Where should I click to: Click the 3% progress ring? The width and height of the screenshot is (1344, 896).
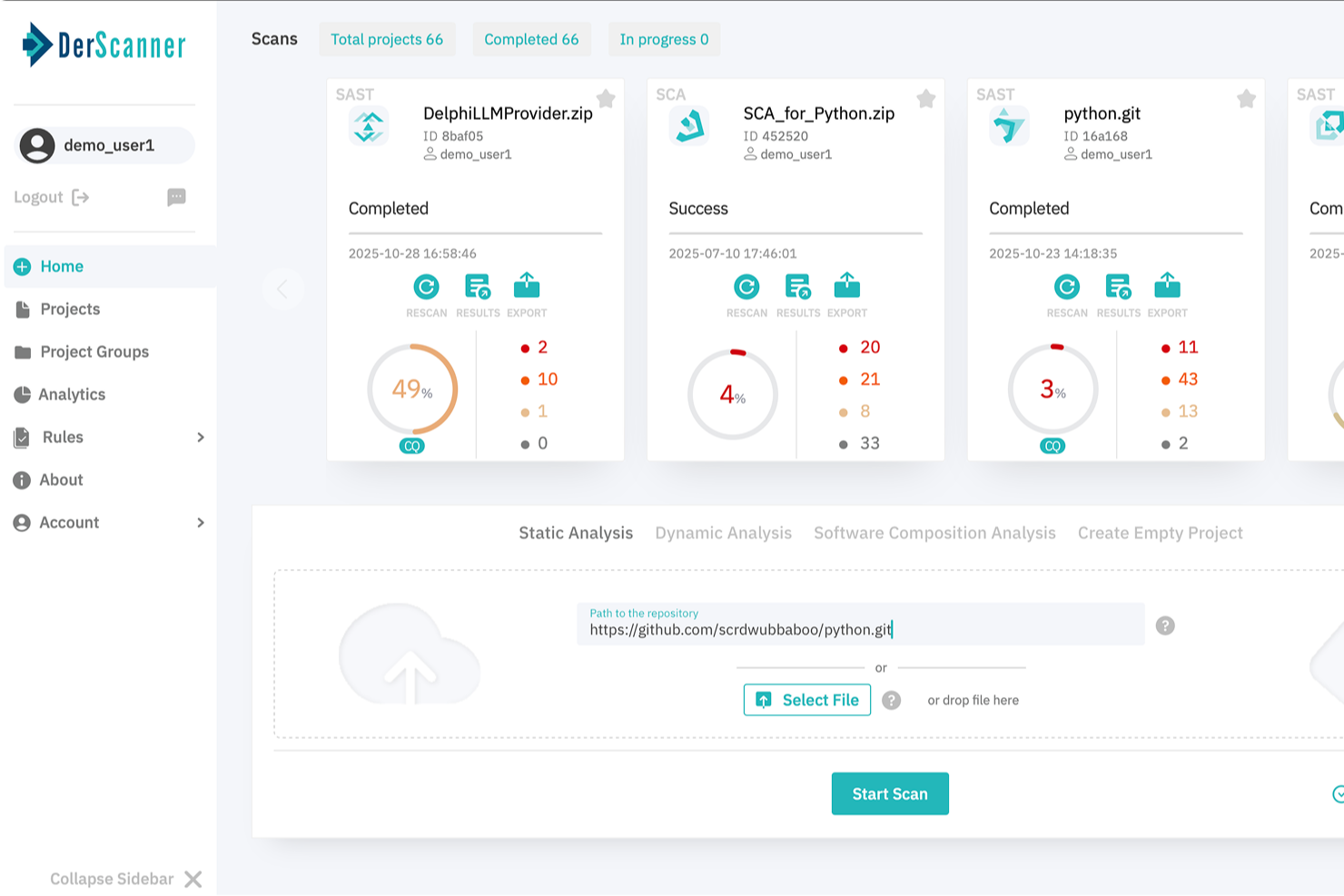point(1053,389)
